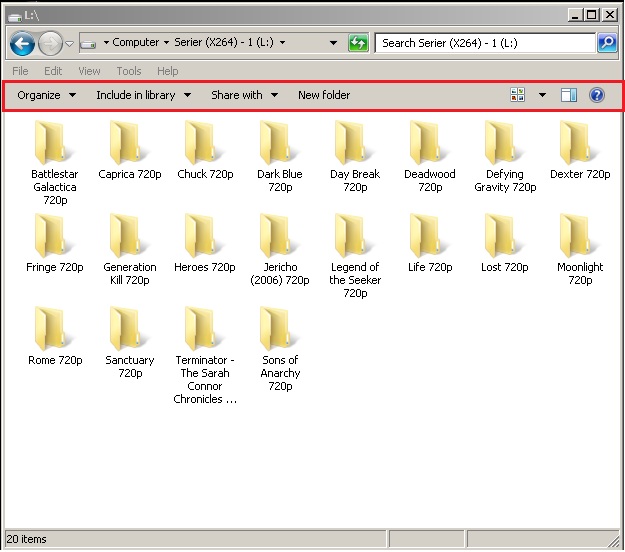
Task: Select Sons of Anarchy 720p folder
Action: pyautogui.click(x=280, y=349)
